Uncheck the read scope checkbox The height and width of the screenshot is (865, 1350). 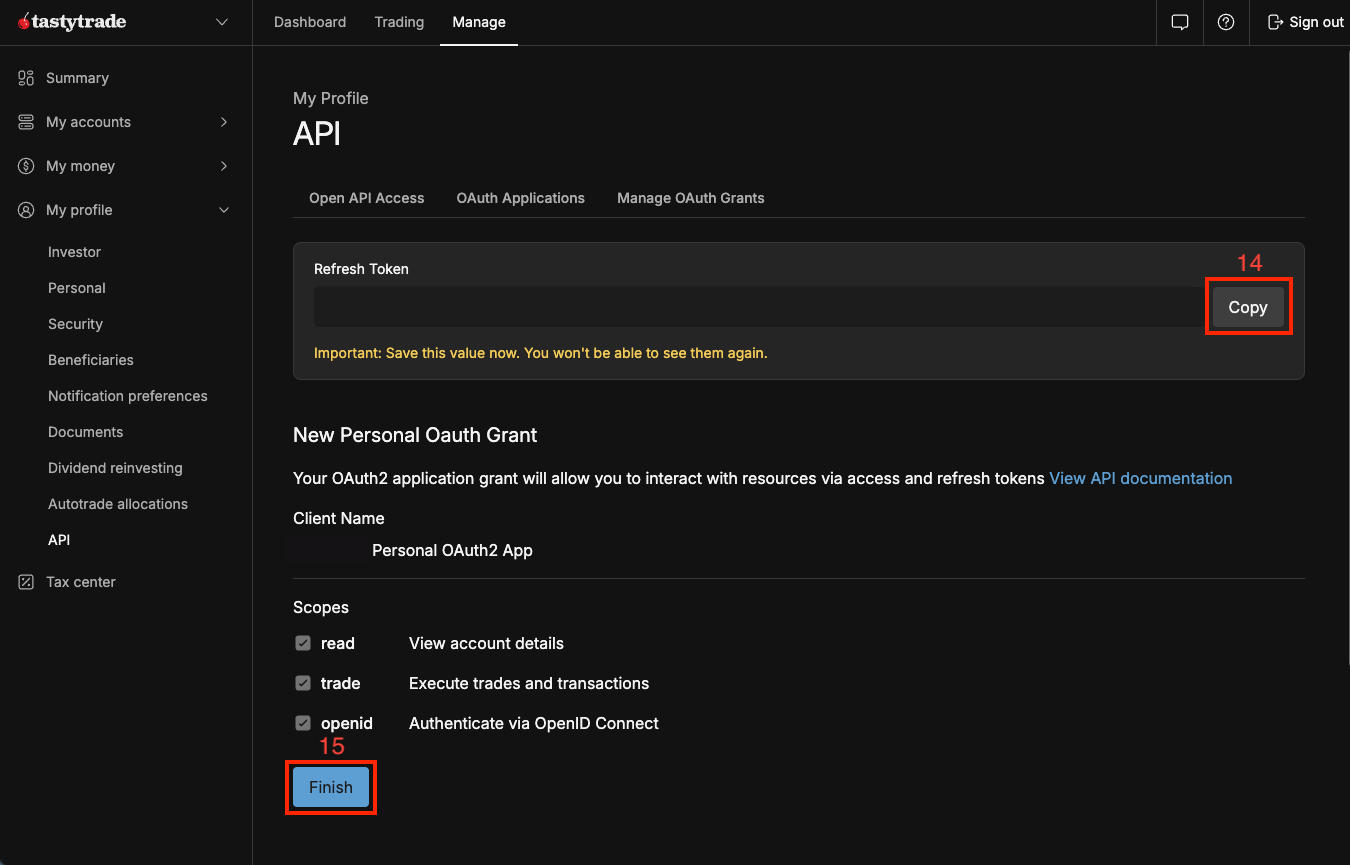tap(303, 643)
